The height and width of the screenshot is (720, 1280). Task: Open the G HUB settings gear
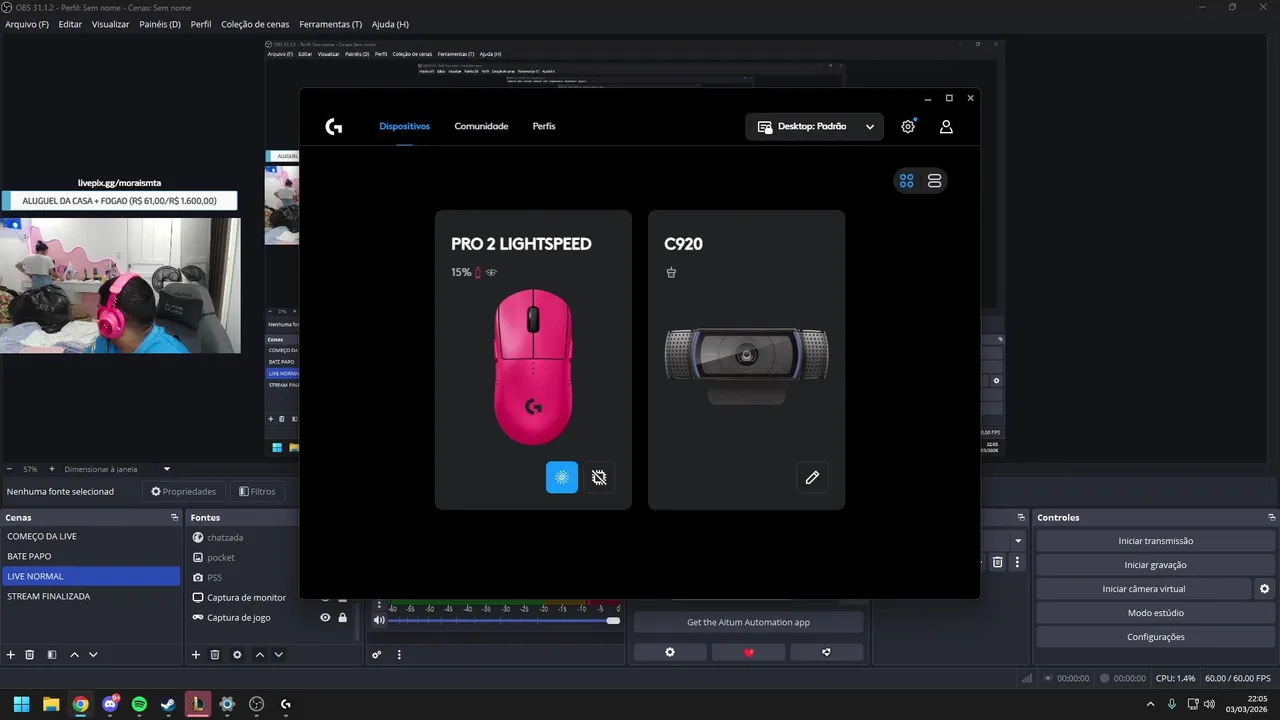tap(908, 127)
